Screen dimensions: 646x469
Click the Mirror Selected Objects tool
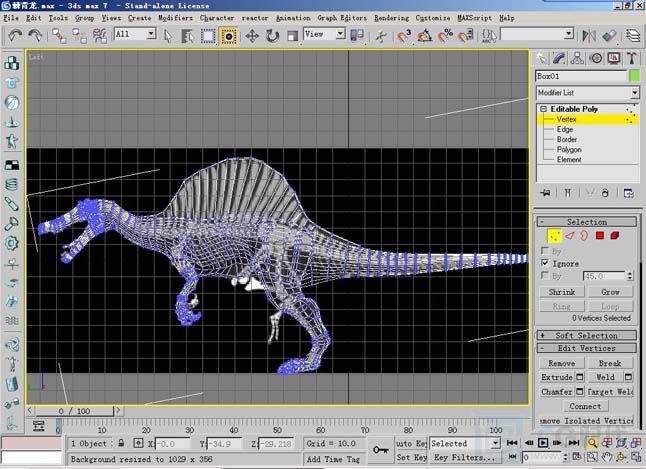pyautogui.click(x=589, y=36)
